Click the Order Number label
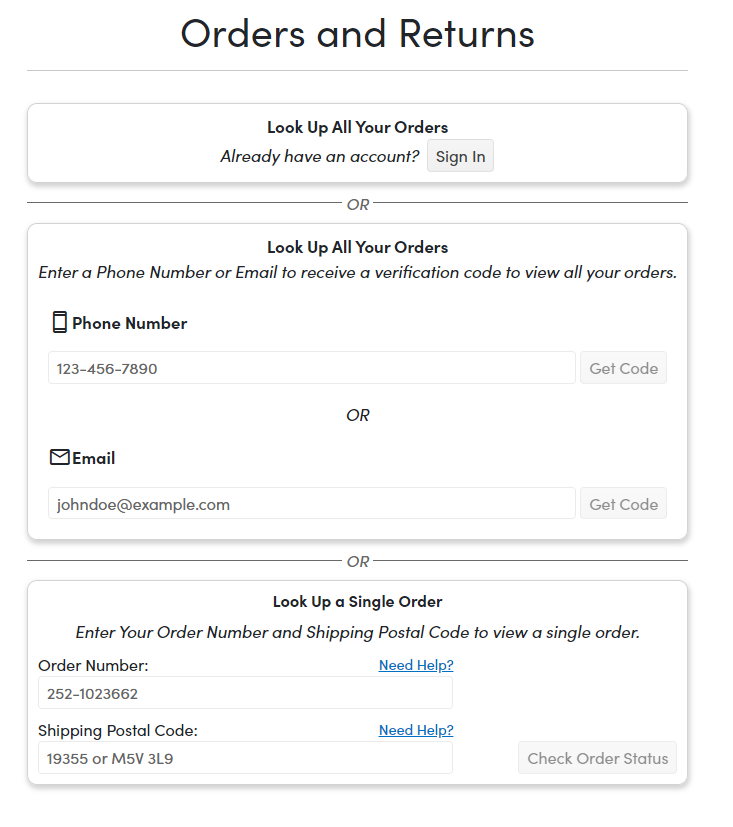This screenshot has width=733, height=827. click(93, 666)
